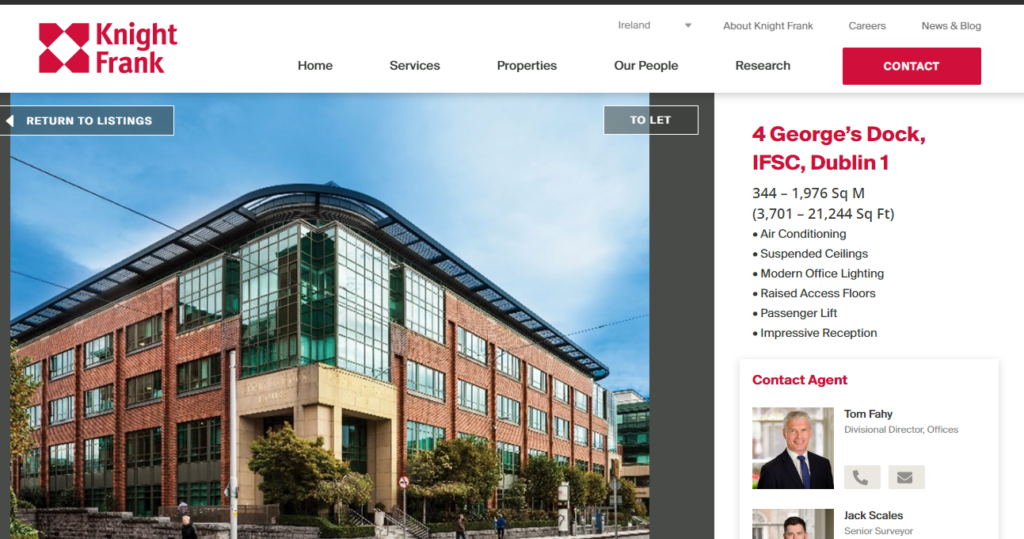Screen dimensions: 1024x539
Task: Click Jack Scales's portrait photo
Action: [793, 524]
